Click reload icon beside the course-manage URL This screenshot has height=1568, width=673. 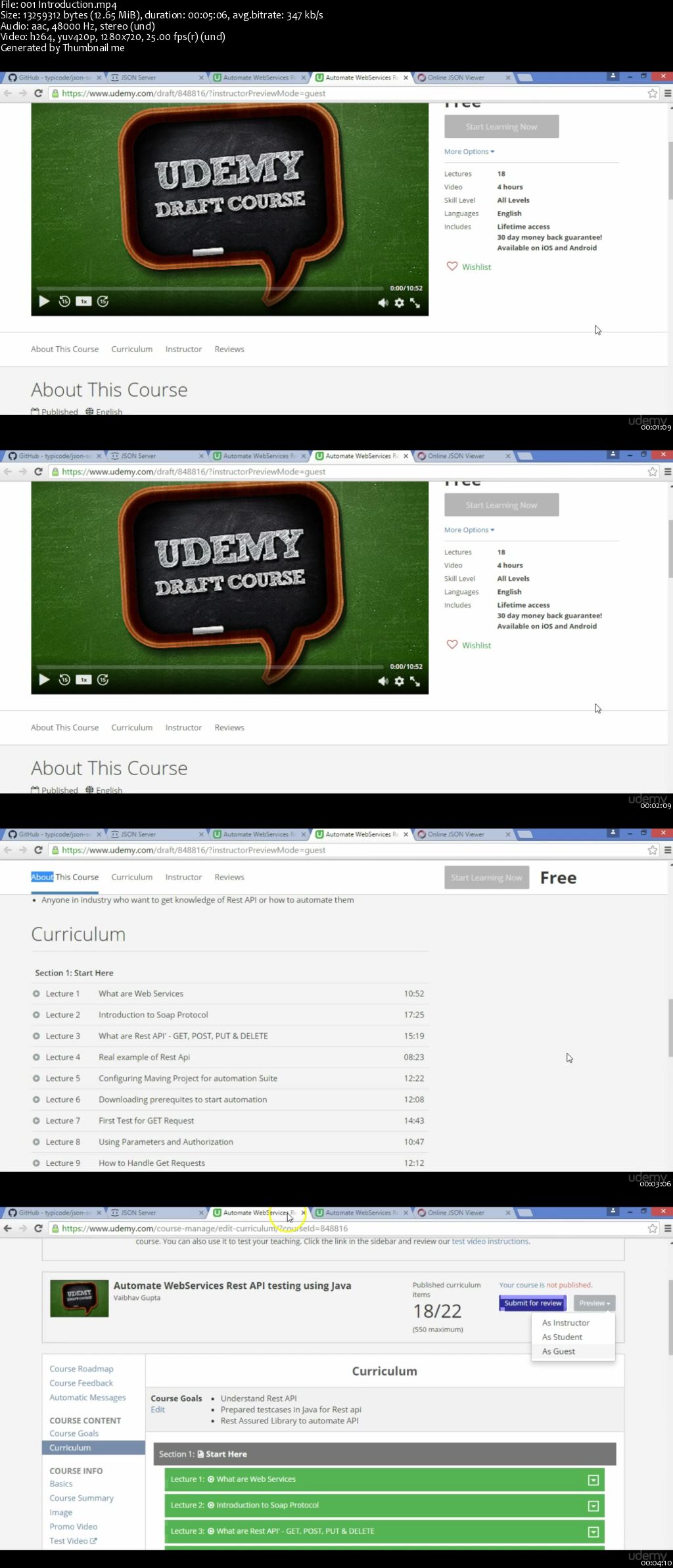(38, 1228)
